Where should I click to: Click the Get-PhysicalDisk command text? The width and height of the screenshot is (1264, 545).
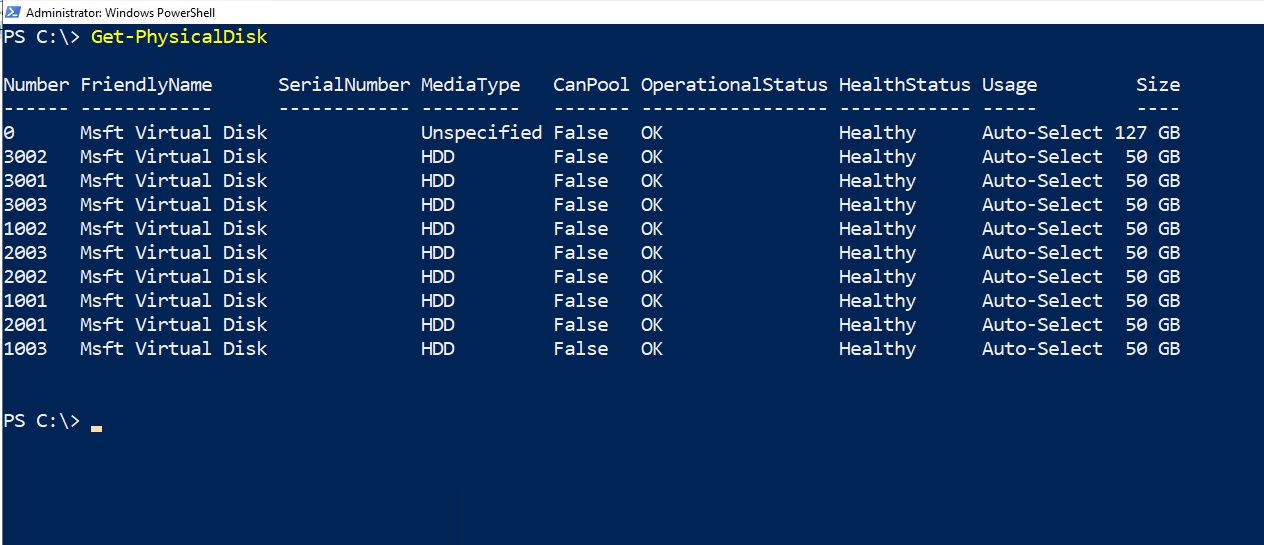tap(179, 37)
